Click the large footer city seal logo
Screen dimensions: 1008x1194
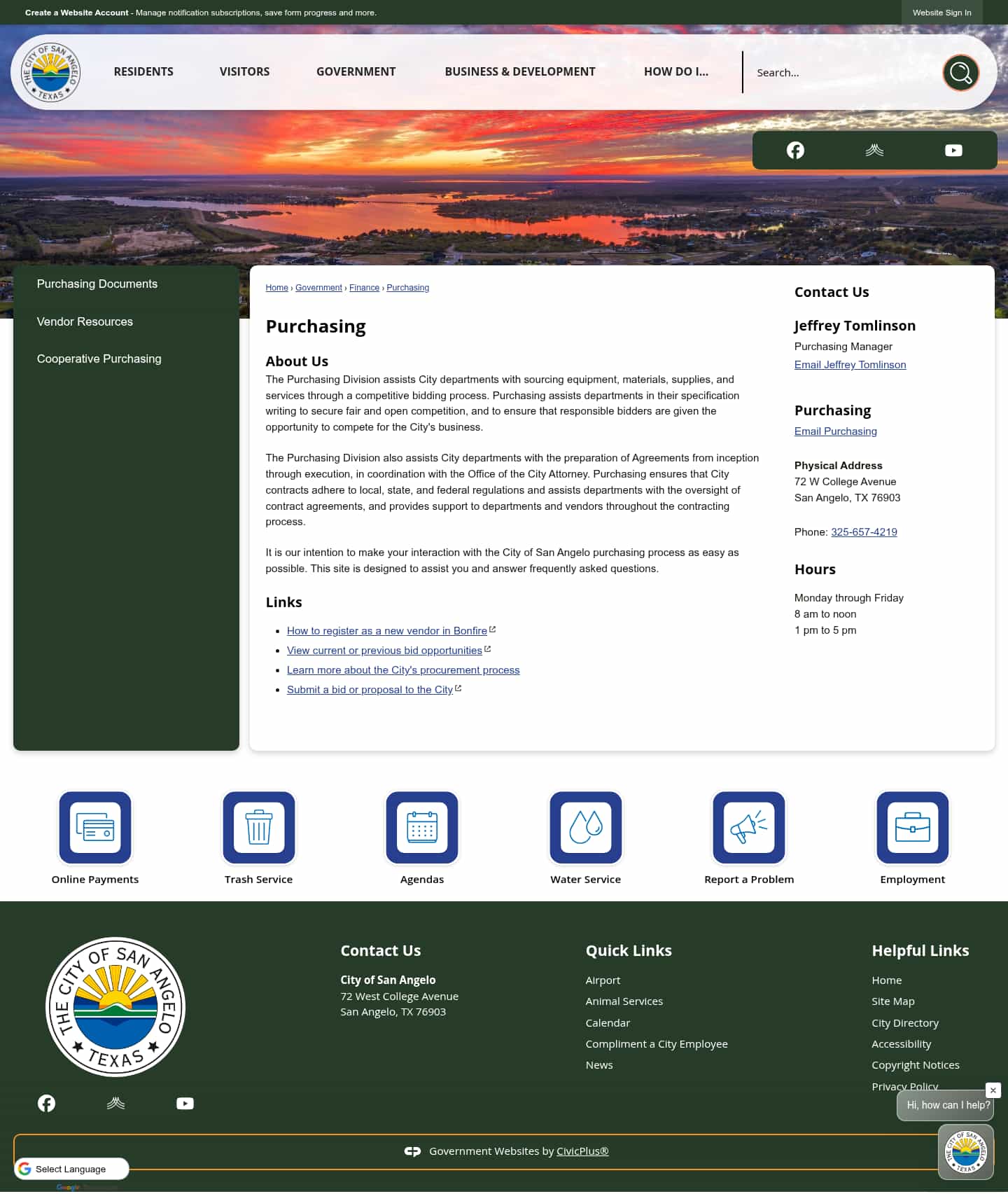[x=115, y=1006]
